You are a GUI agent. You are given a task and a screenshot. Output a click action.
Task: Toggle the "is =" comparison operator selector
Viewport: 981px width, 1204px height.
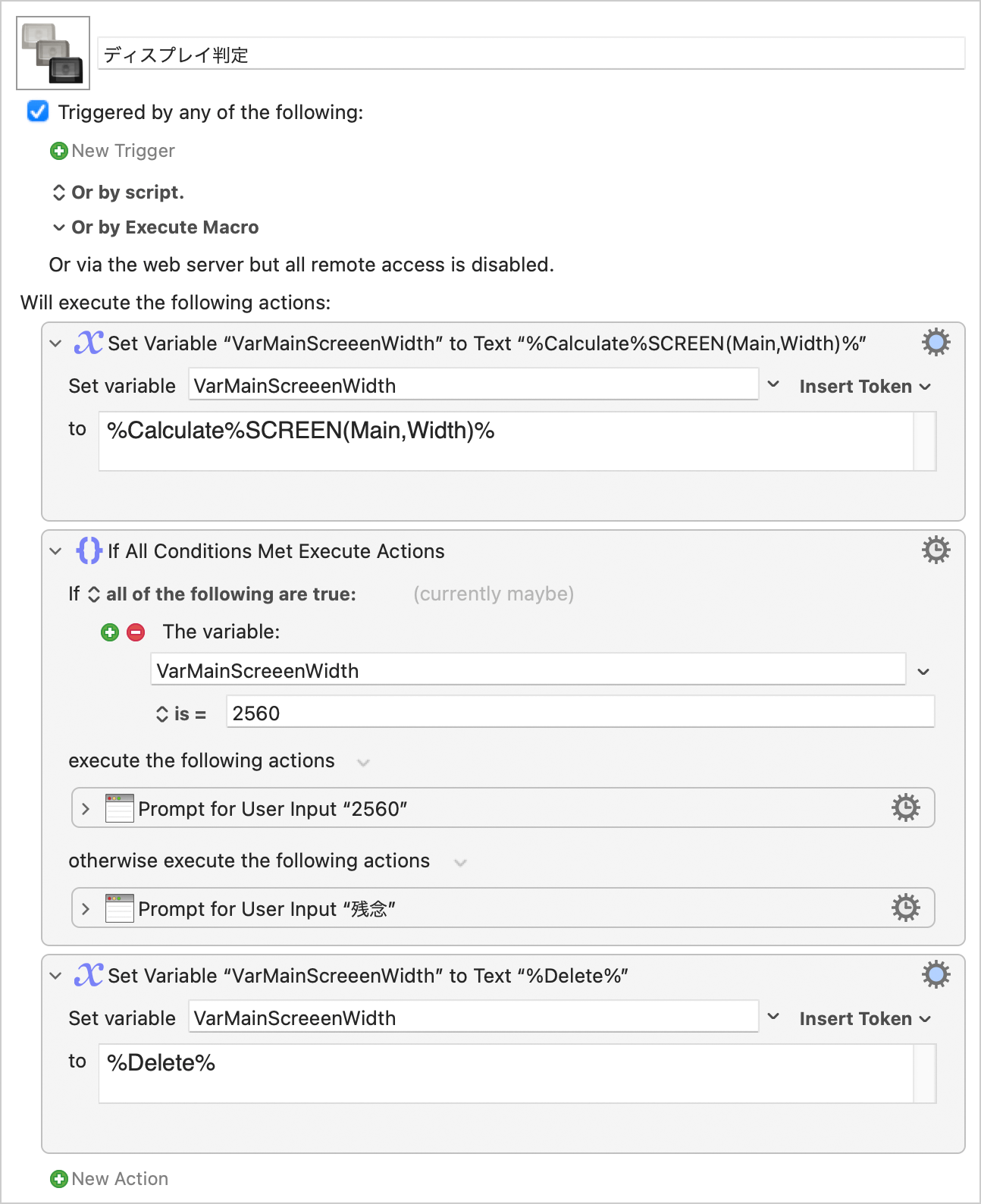click(x=162, y=714)
